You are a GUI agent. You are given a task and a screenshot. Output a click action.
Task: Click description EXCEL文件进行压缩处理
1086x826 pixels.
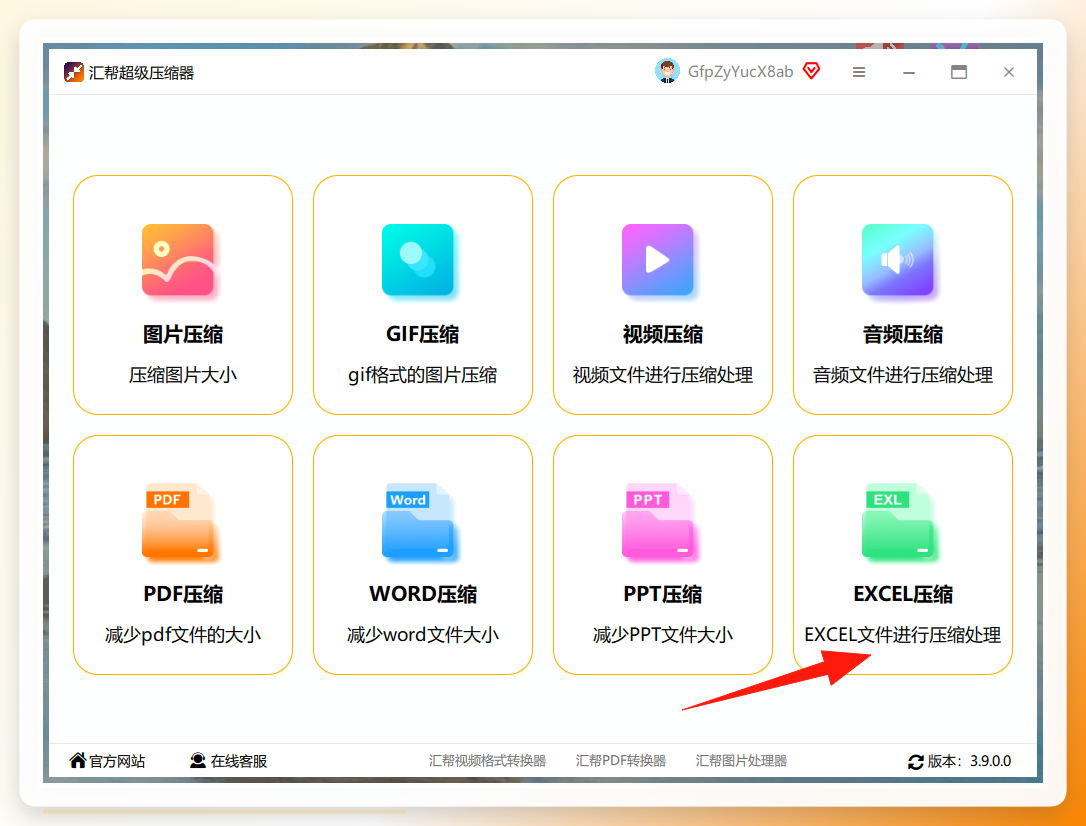pos(902,635)
